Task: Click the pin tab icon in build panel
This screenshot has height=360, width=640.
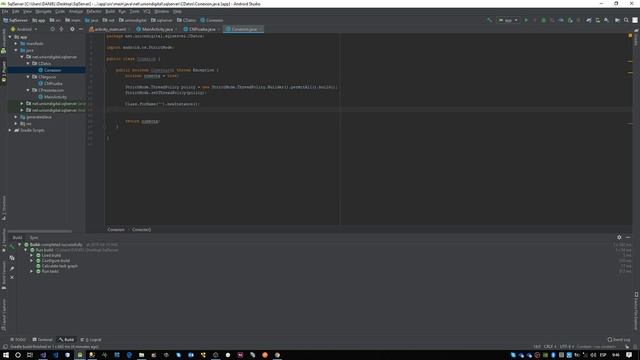Action: tap(12, 268)
